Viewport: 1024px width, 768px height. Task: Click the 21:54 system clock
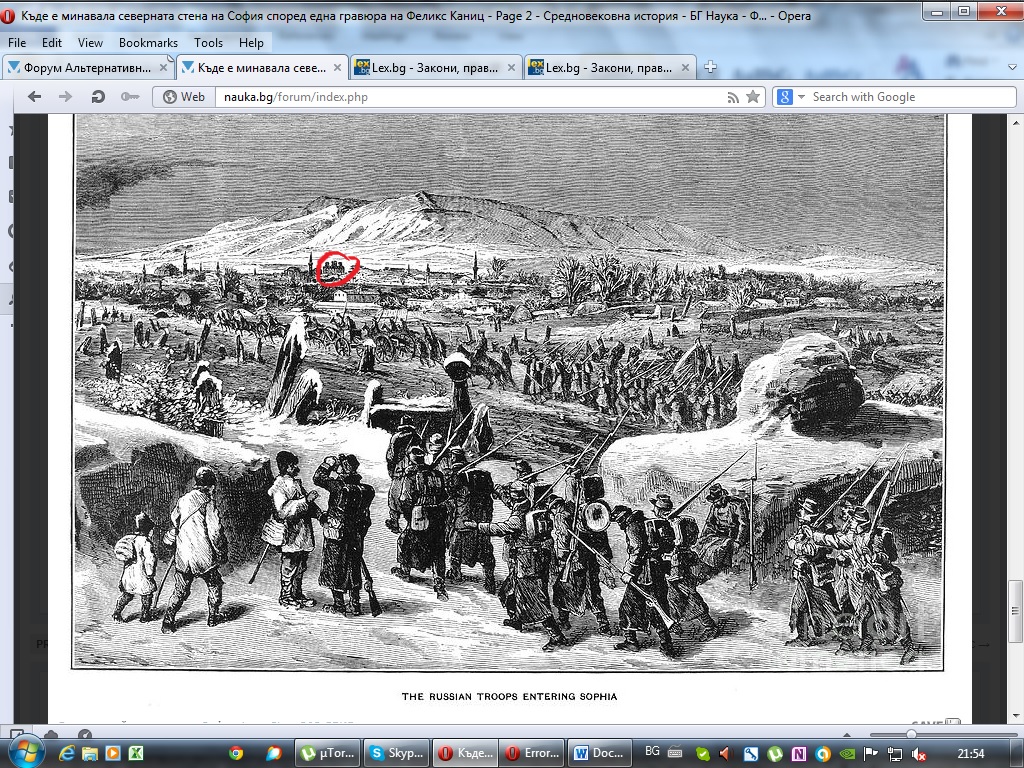(x=970, y=754)
